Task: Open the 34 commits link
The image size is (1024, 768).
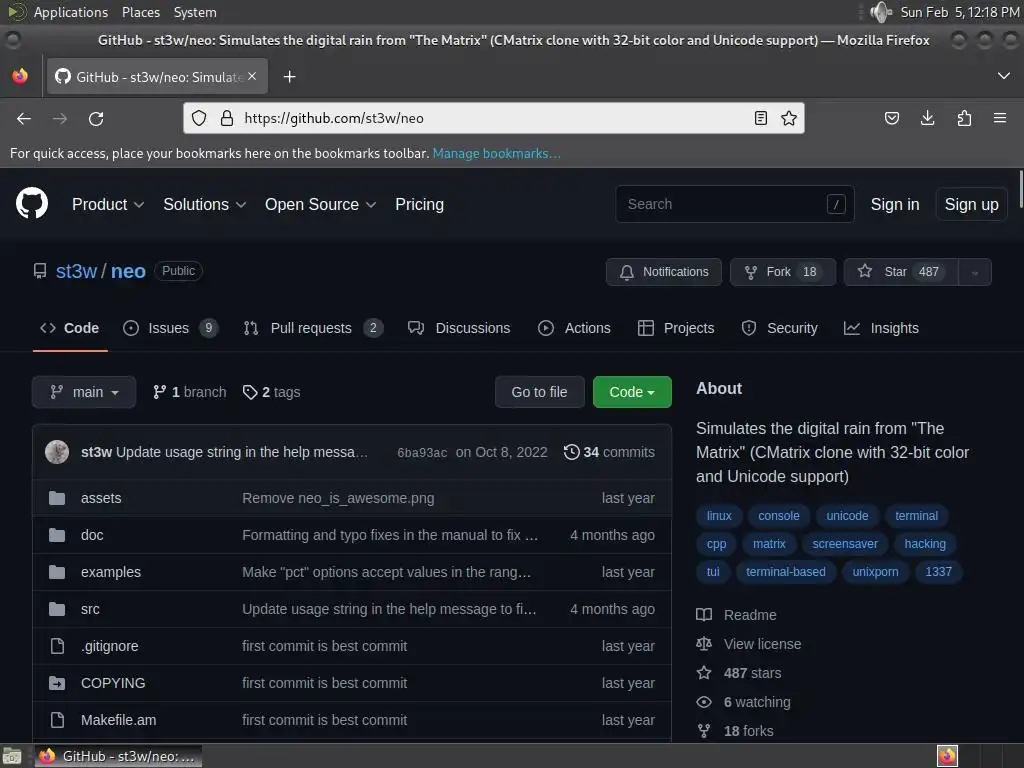Action: coord(609,452)
